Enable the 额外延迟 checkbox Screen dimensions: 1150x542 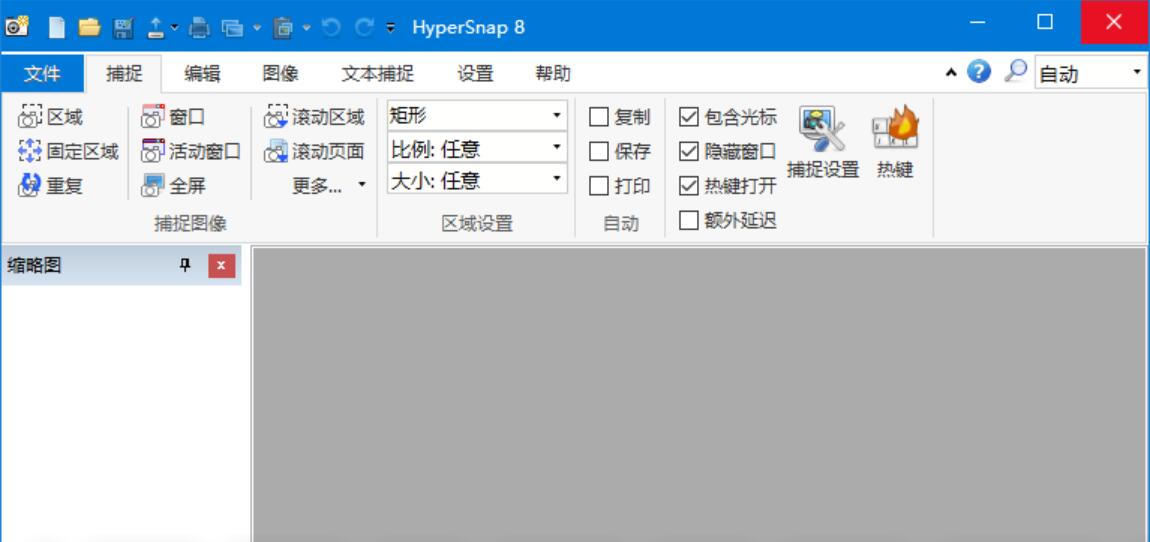coord(689,221)
